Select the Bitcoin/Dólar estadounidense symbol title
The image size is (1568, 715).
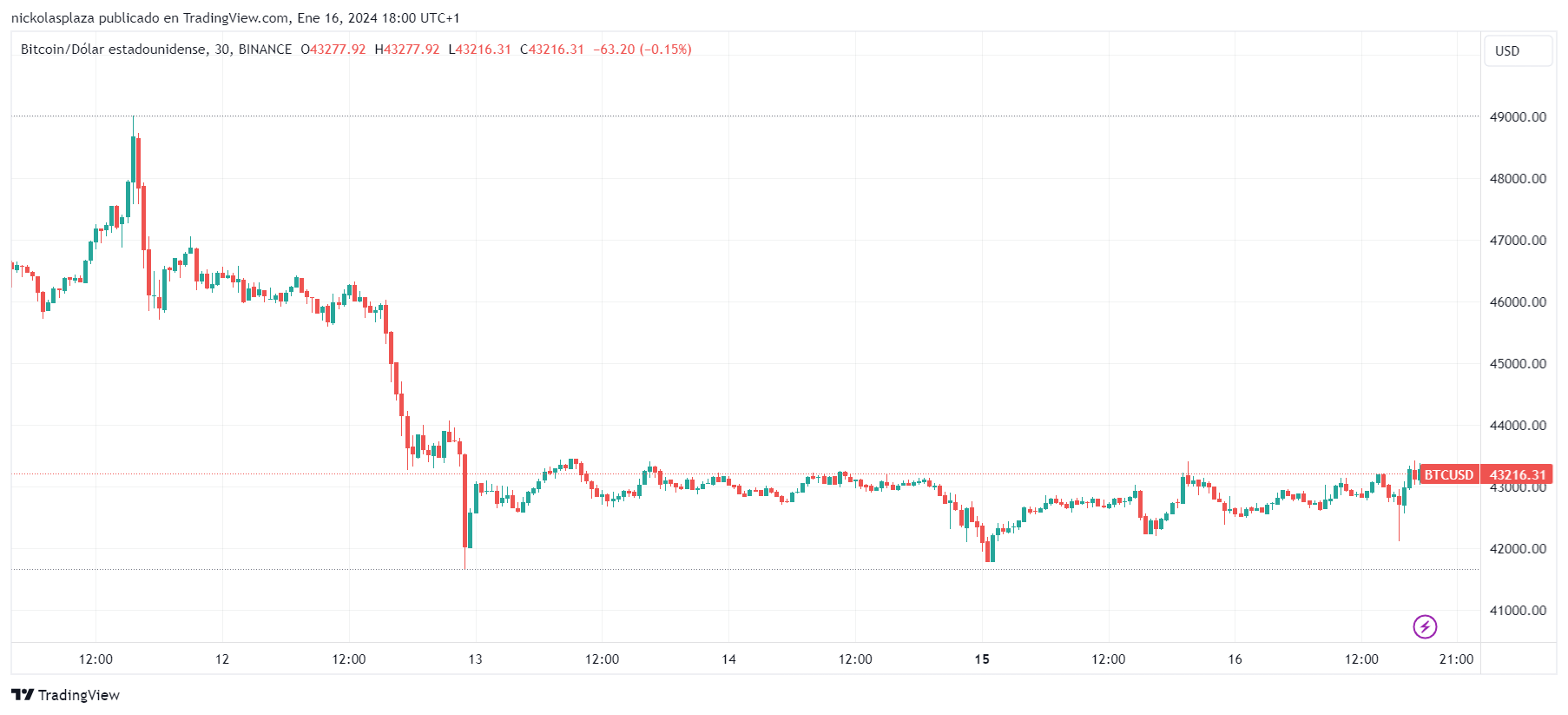click(114, 50)
